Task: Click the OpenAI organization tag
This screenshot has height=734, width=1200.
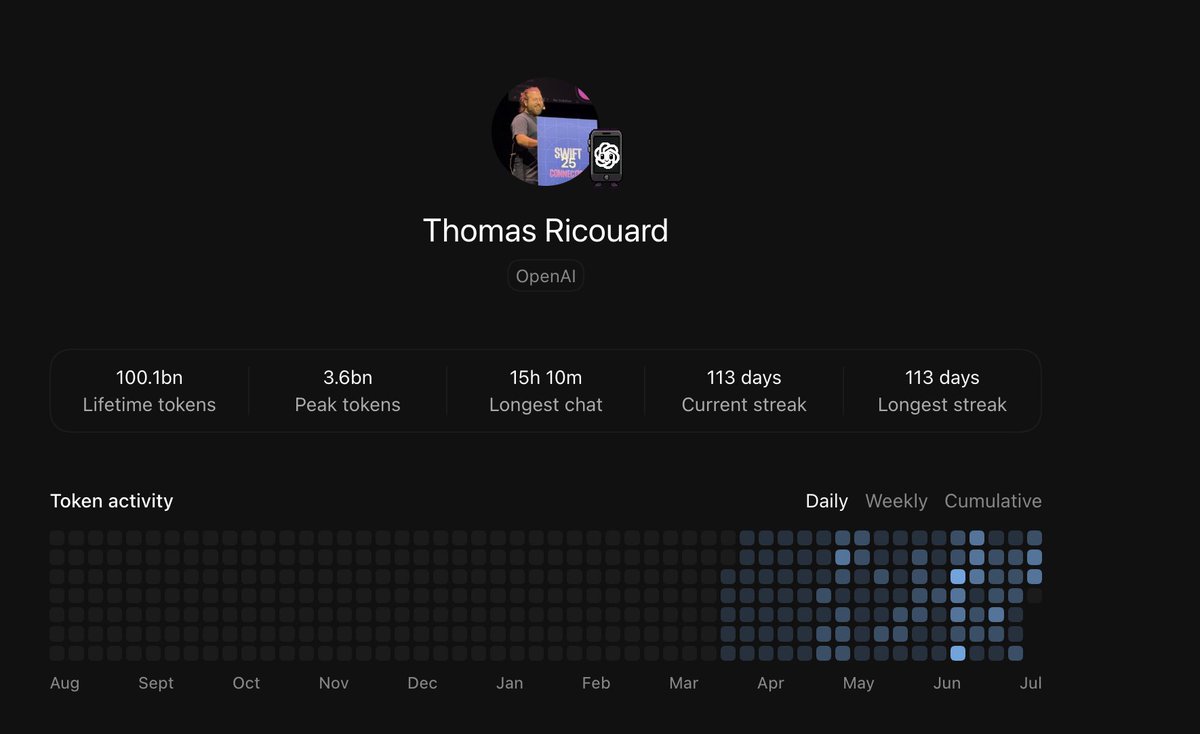Action: click(x=545, y=276)
